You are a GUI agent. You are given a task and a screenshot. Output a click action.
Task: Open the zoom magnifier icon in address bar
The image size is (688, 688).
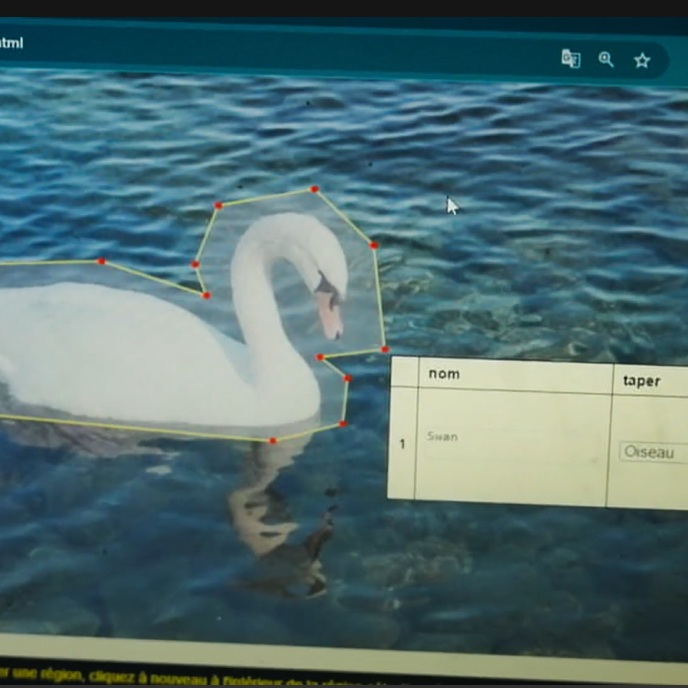pos(606,59)
